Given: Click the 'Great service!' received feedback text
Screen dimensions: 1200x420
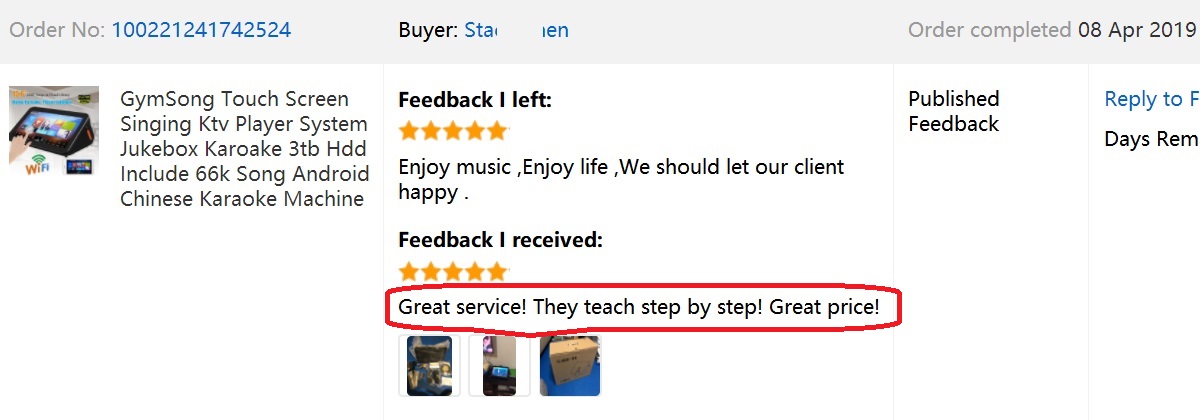Looking at the screenshot, I should (x=639, y=307).
